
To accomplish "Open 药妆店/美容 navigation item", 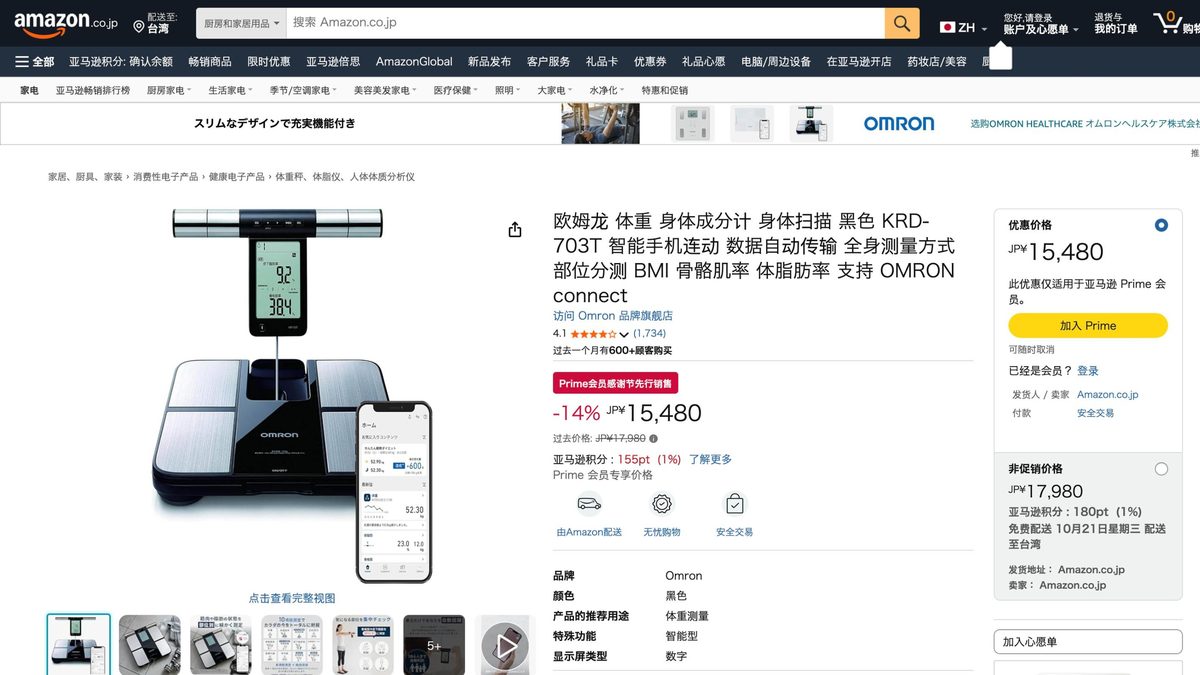I will click(x=937, y=61).
